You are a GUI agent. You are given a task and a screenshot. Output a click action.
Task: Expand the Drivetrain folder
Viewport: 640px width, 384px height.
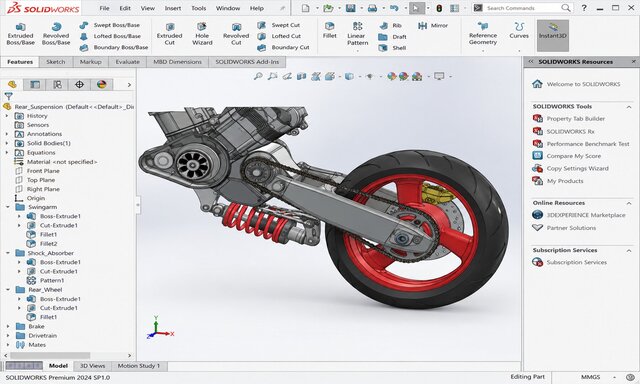[8, 335]
